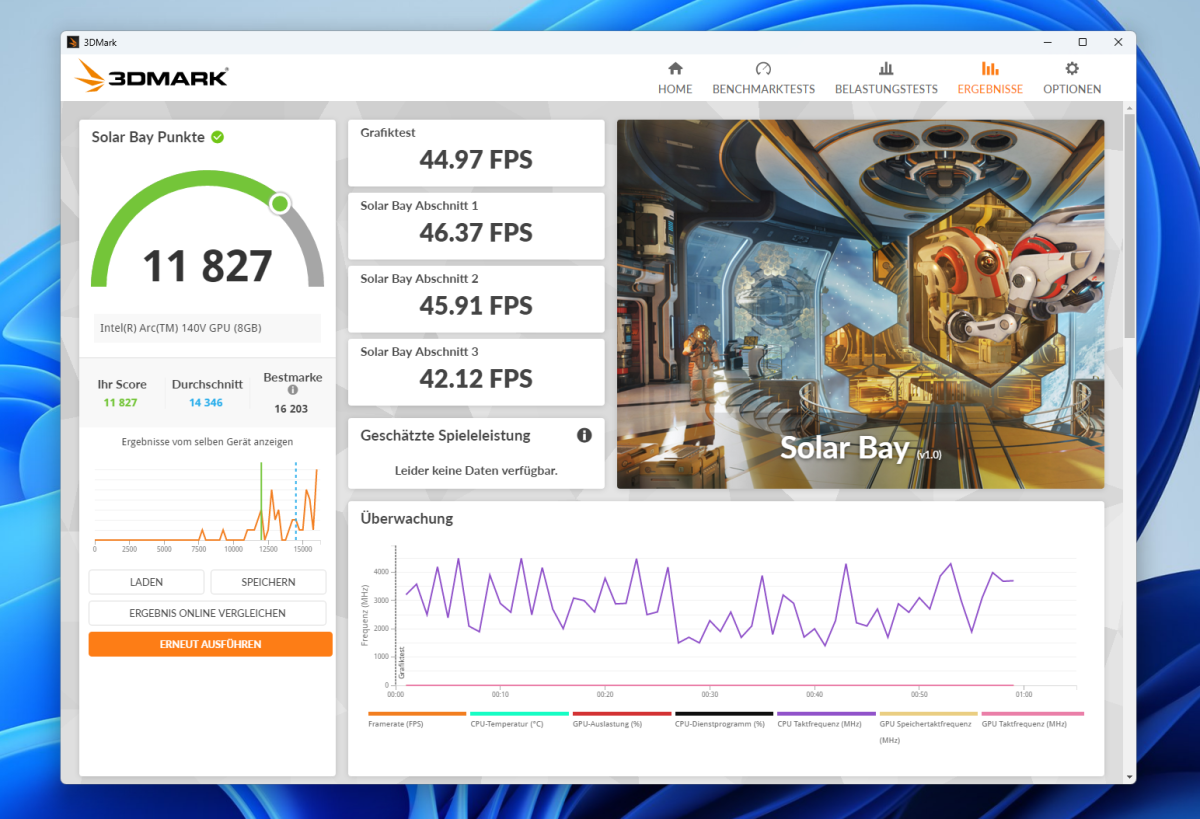Click Ergebnis online vergleichen button

pyautogui.click(x=207, y=613)
